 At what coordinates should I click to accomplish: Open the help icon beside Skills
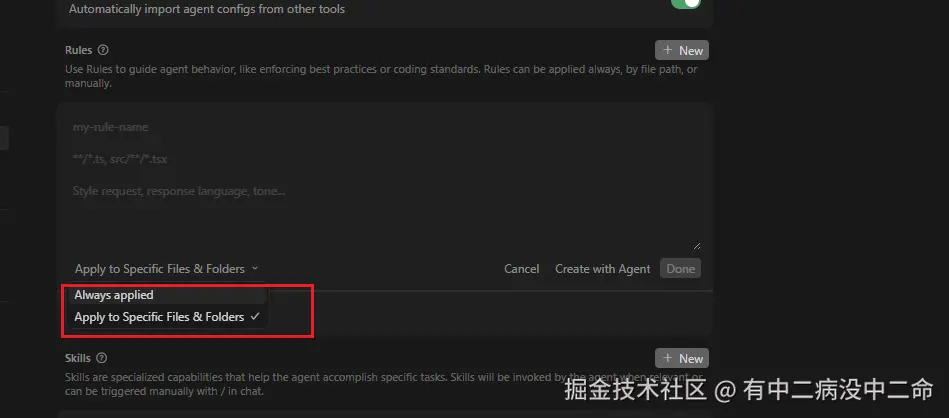102,358
